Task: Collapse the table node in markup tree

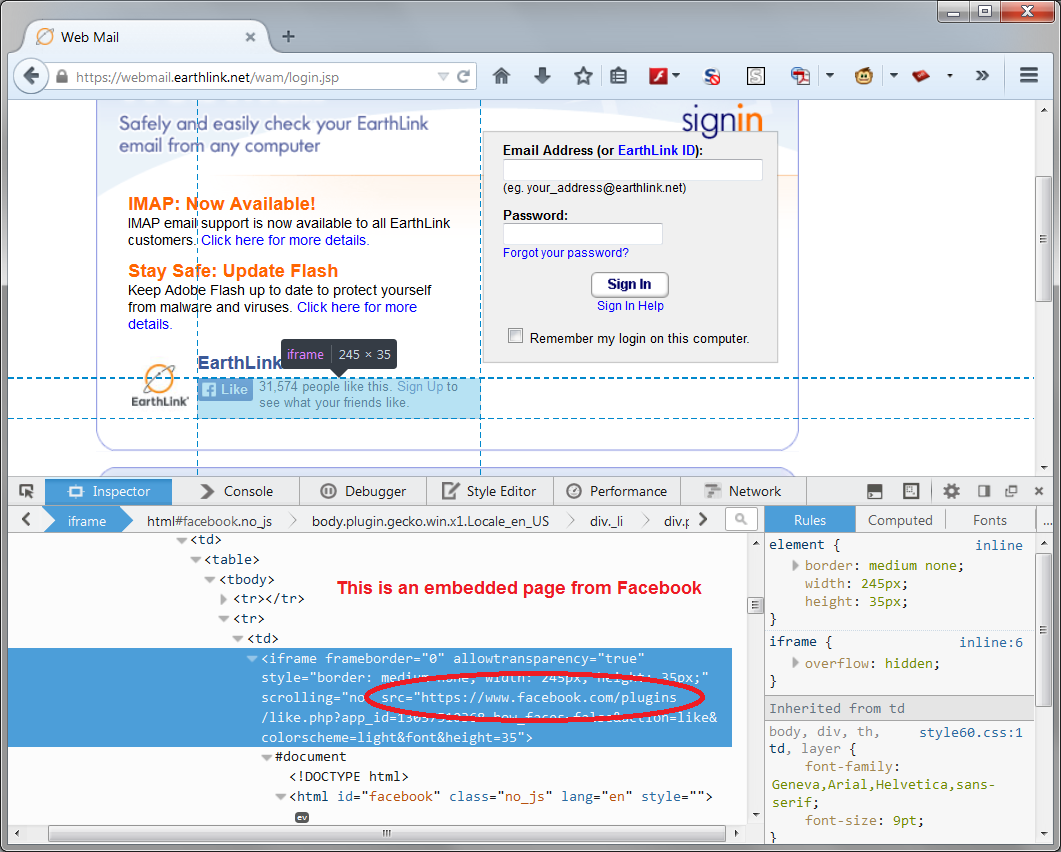Action: click(196, 560)
